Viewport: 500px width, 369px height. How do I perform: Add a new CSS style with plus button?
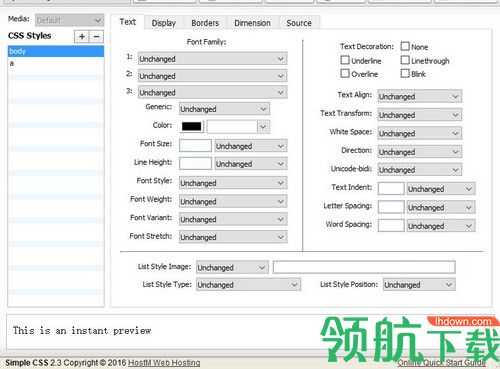point(82,36)
